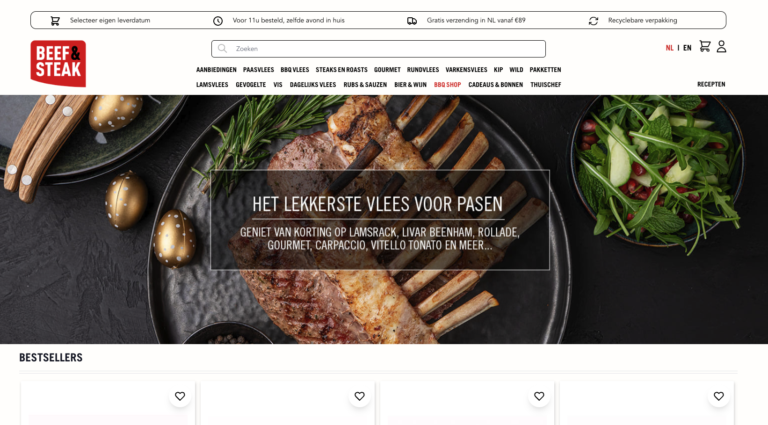
Task: Click the Beef & Steak logo
Action: point(58,64)
